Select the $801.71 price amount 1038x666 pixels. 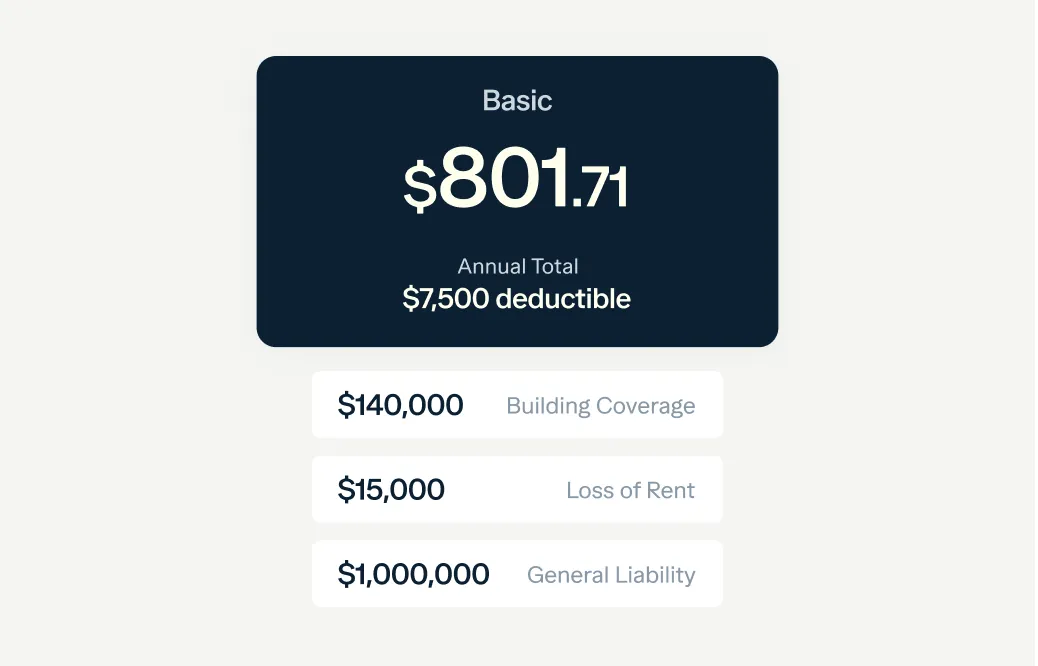(516, 180)
